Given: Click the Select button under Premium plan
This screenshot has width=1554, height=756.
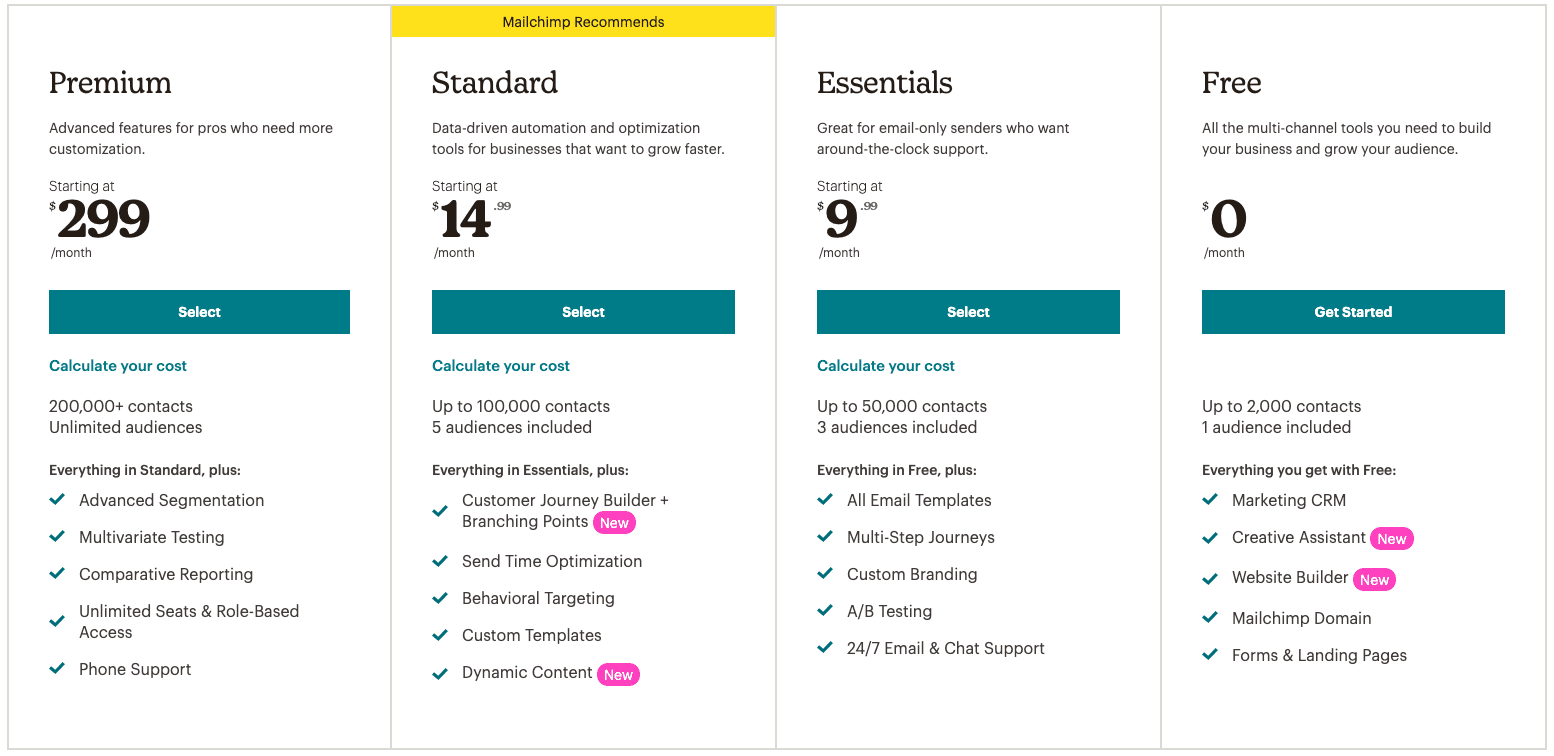Looking at the screenshot, I should point(199,312).
